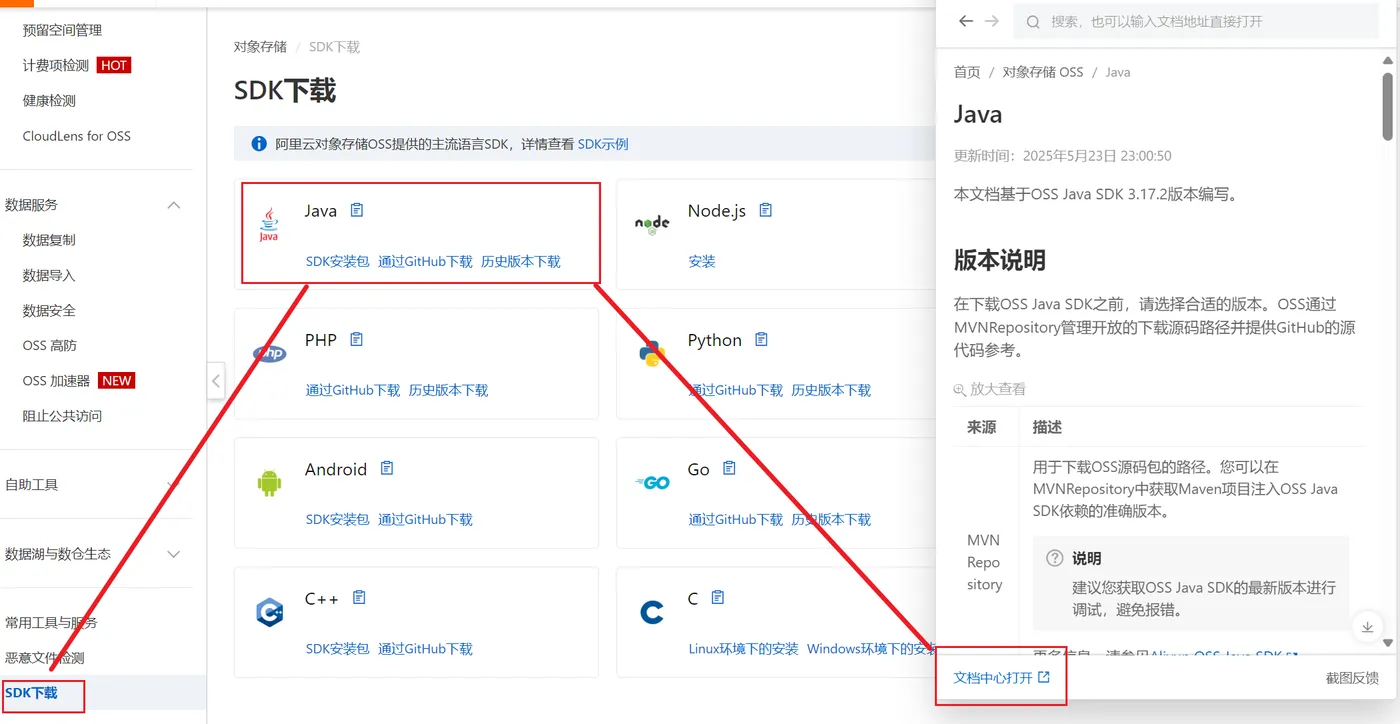The image size is (1400, 724).
Task: Click the PHP logo icon
Action: [x=269, y=353]
